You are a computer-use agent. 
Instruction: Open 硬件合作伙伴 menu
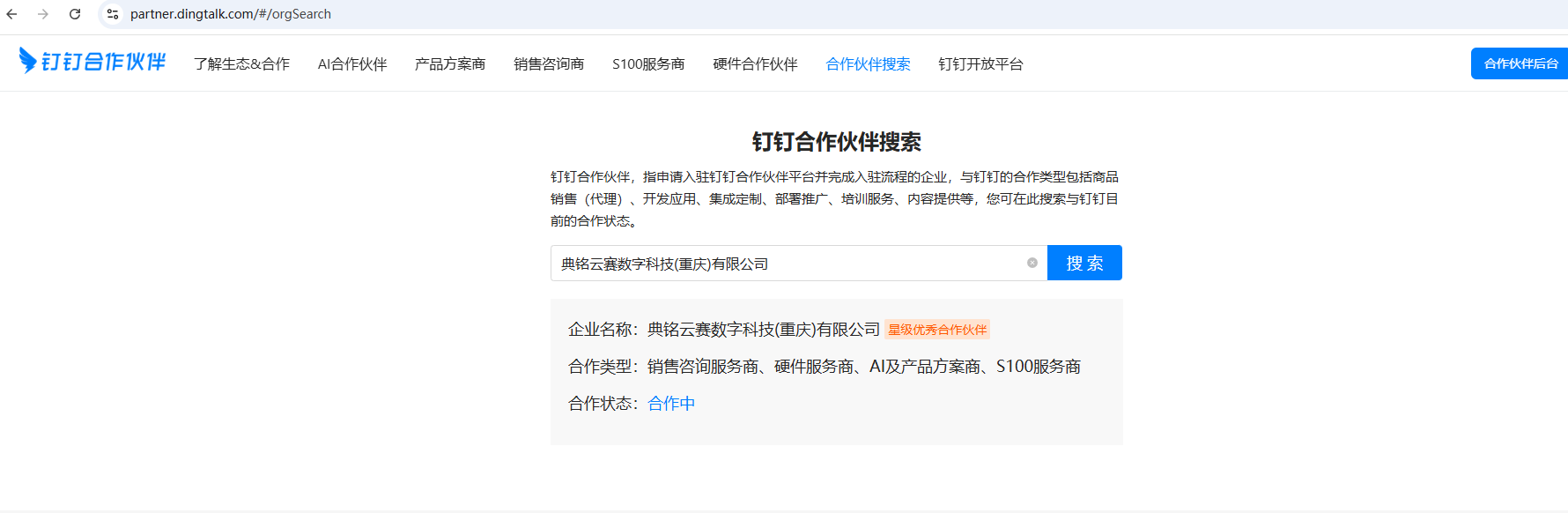point(755,63)
